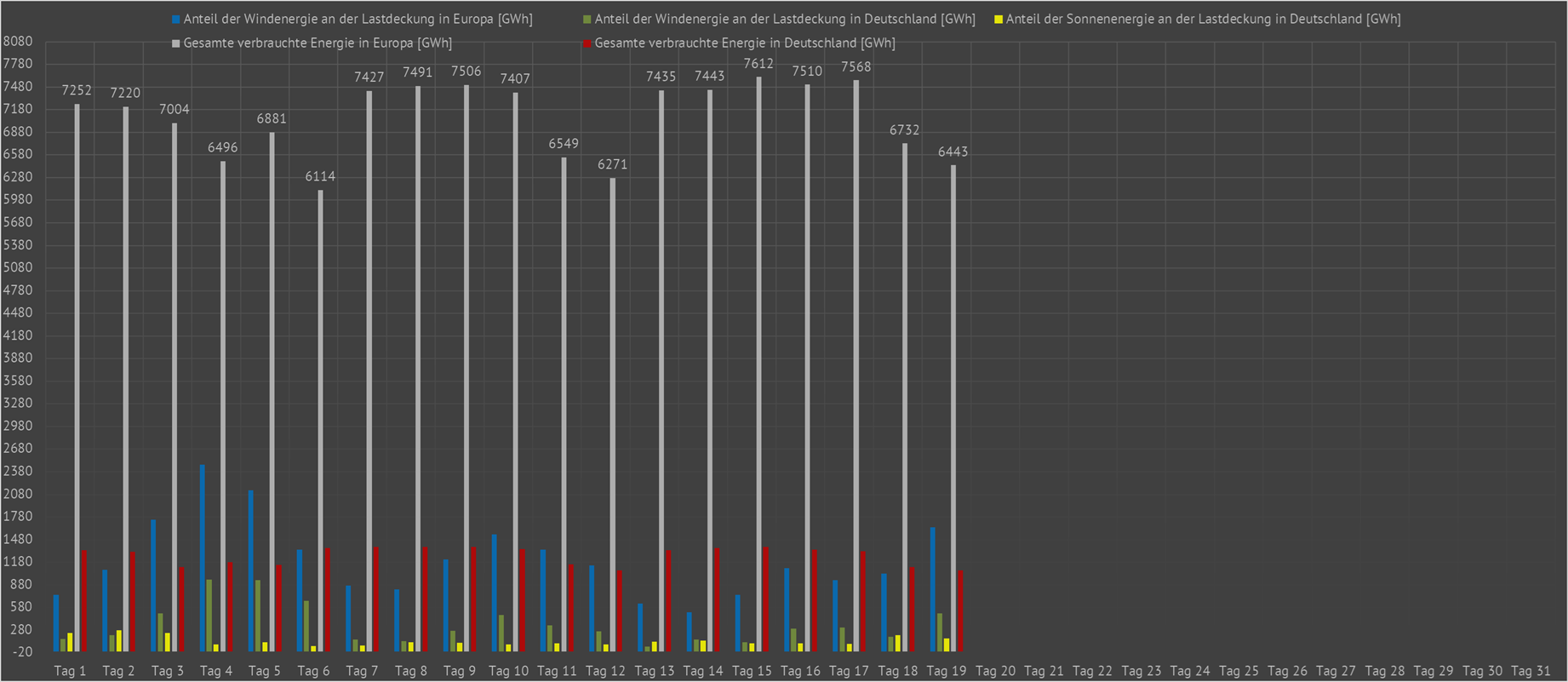The height and width of the screenshot is (682, 1568).
Task: Select the grey Europe consumption bar for Tag 9
Action: [466, 366]
